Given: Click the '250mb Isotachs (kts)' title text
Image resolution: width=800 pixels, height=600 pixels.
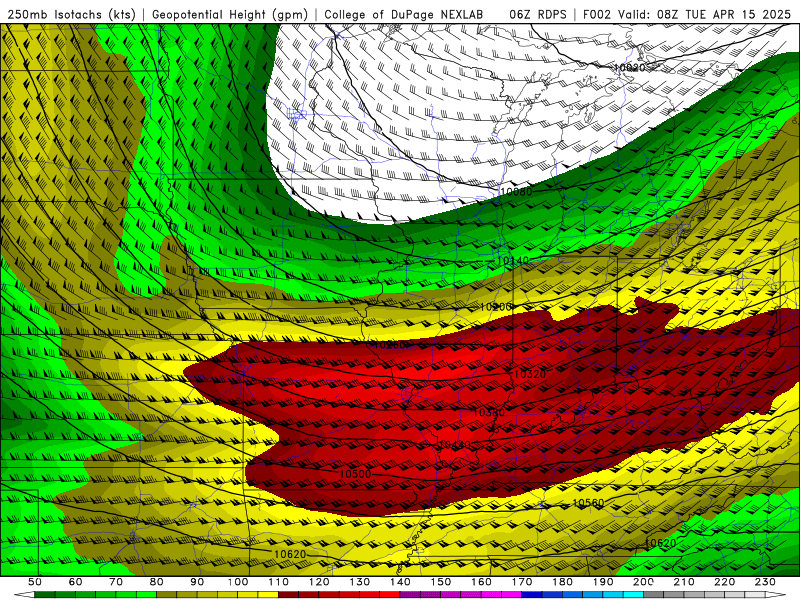Looking at the screenshot, I should point(71,14).
